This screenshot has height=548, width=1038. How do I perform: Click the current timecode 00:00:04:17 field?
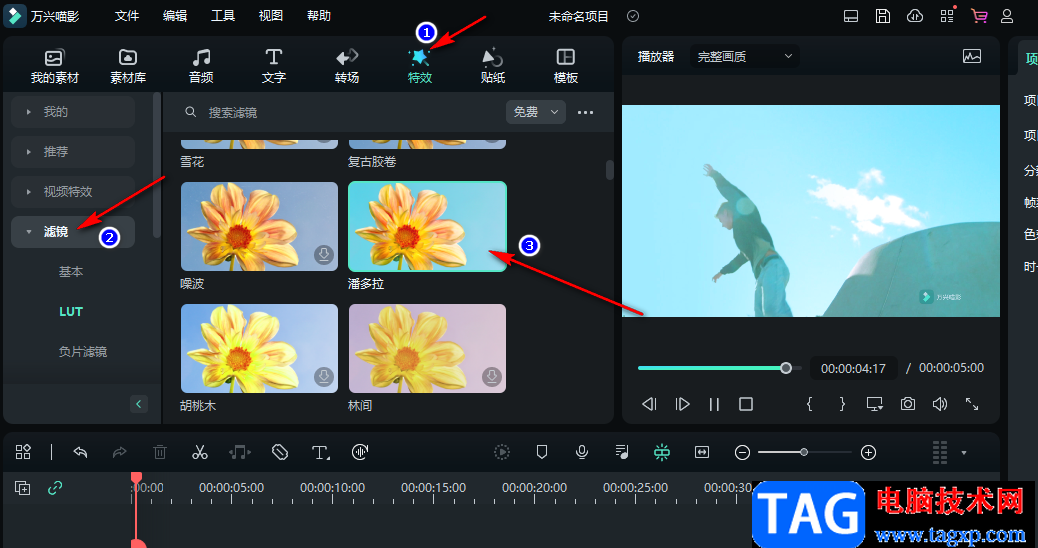pos(853,369)
